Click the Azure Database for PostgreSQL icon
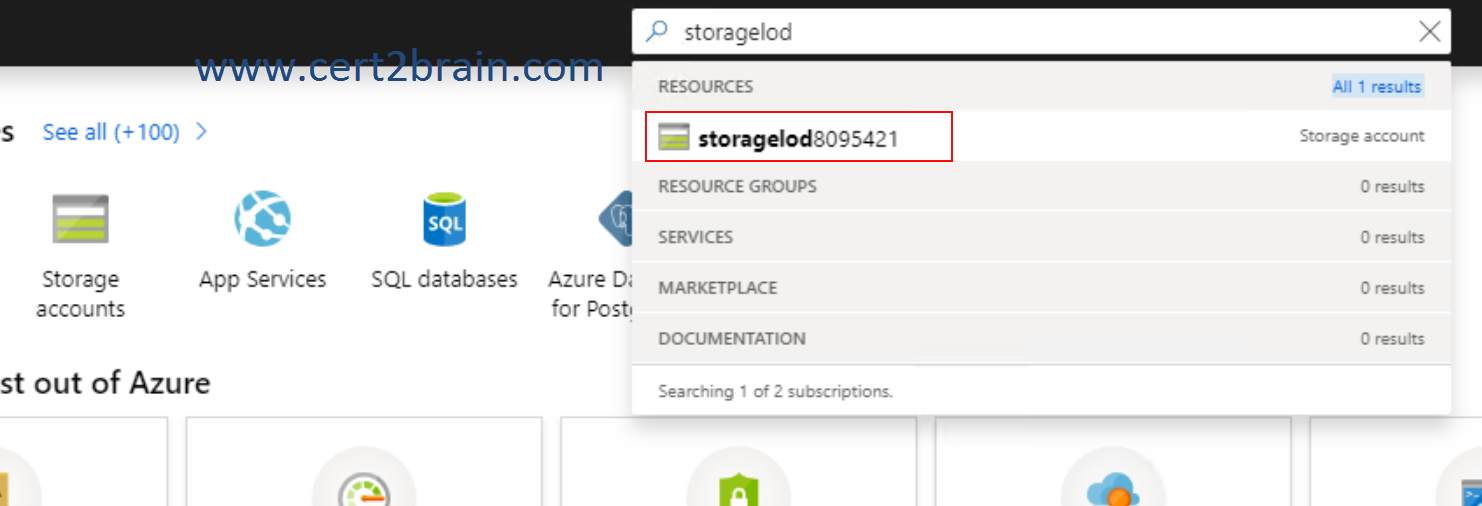The image size is (1482, 506). [615, 219]
